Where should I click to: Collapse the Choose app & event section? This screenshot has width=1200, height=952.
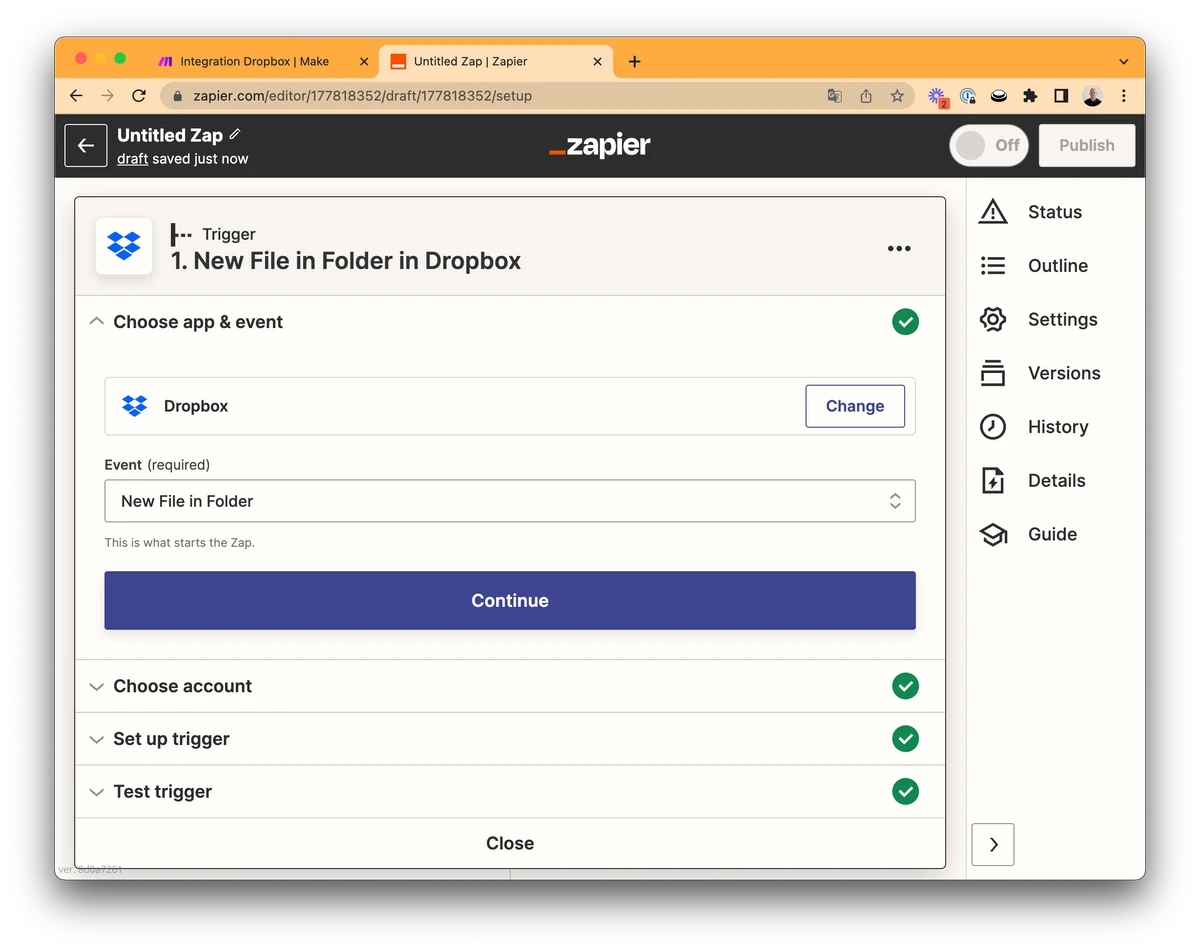click(x=97, y=322)
